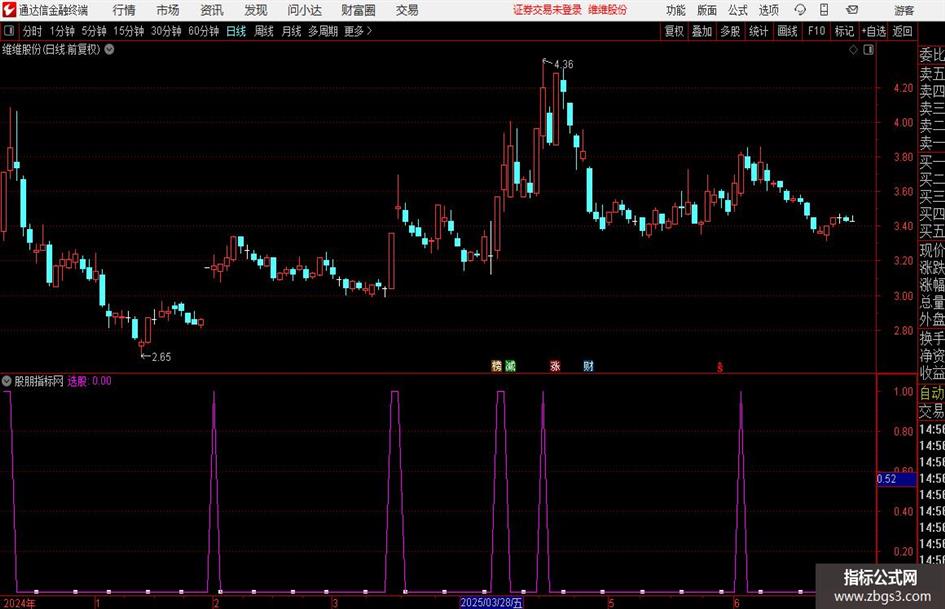Viewport: 945px width, 609px height.
Task: Expand dropdown next to 股朋指标网 indicator
Action: click(7, 381)
